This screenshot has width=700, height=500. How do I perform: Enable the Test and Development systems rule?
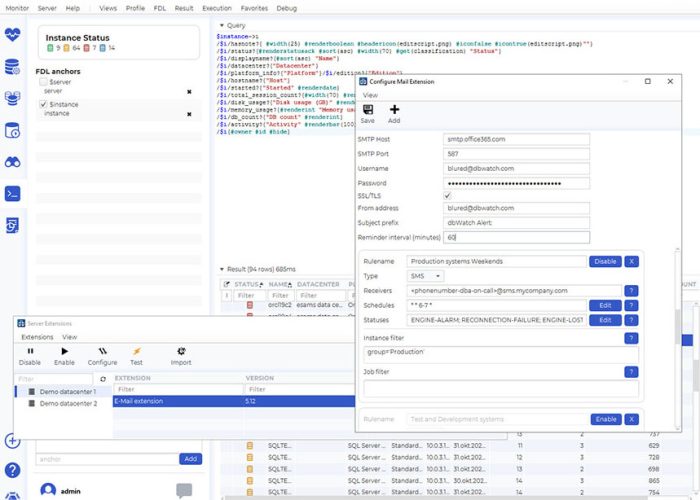point(606,419)
